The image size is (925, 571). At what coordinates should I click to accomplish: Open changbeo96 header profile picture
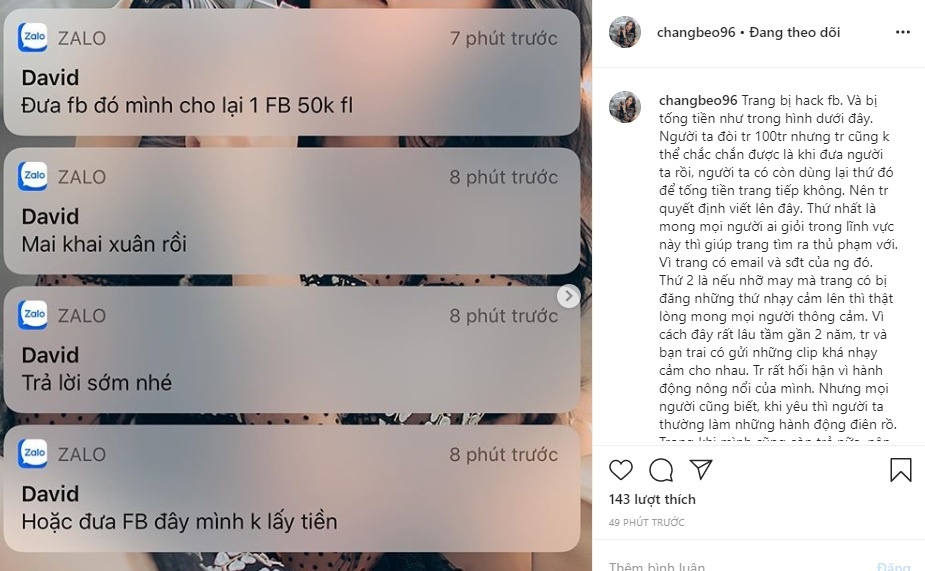(625, 32)
